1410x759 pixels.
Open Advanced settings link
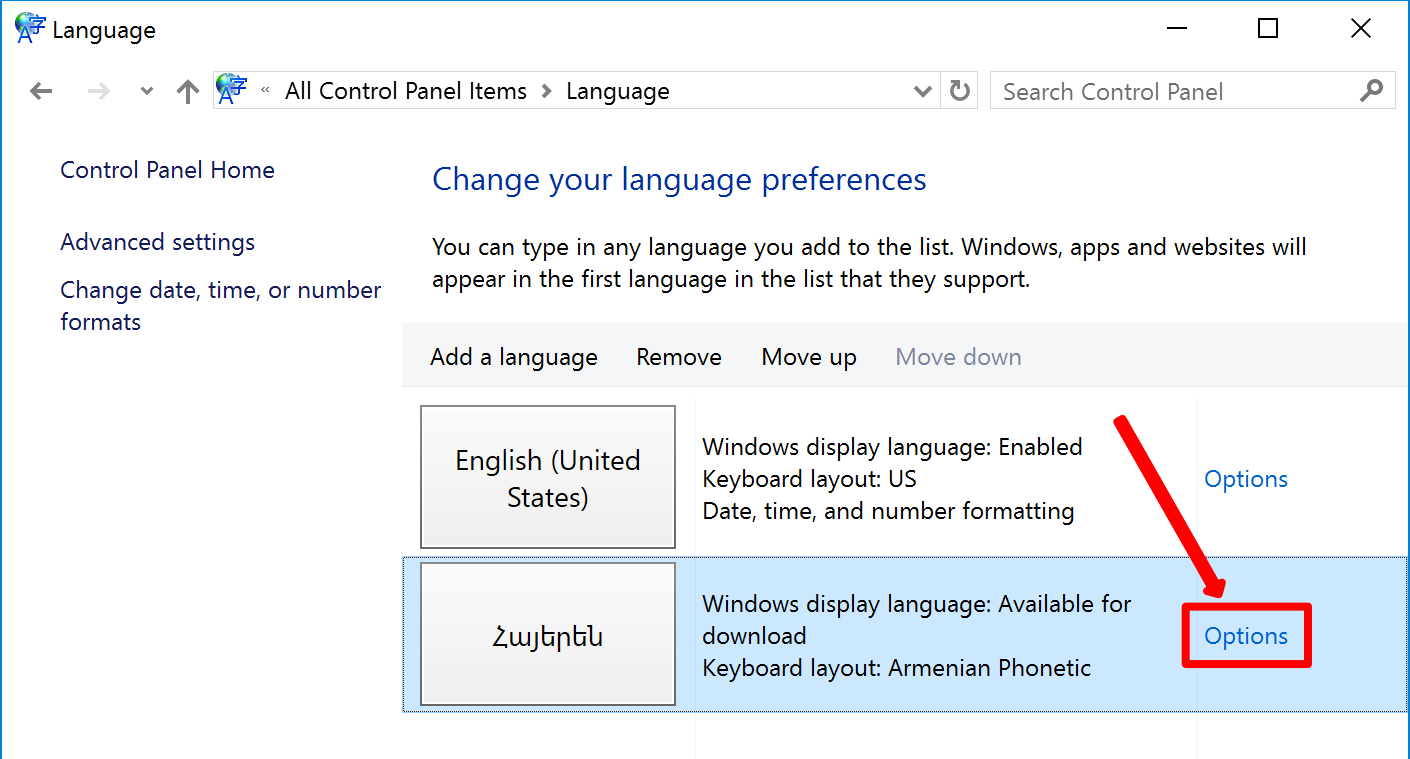pyautogui.click(x=157, y=242)
